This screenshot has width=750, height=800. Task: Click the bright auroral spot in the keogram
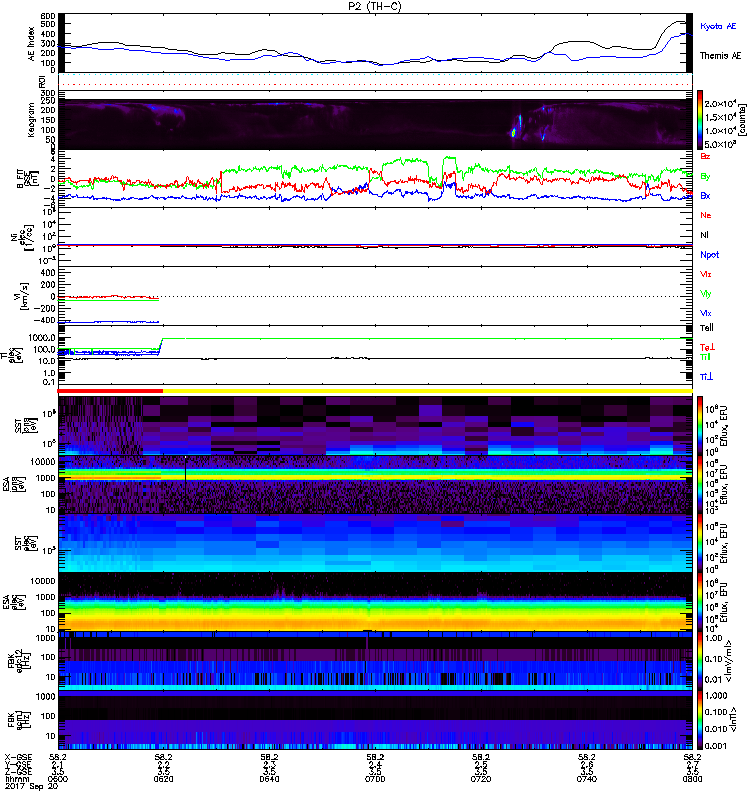pos(514,132)
